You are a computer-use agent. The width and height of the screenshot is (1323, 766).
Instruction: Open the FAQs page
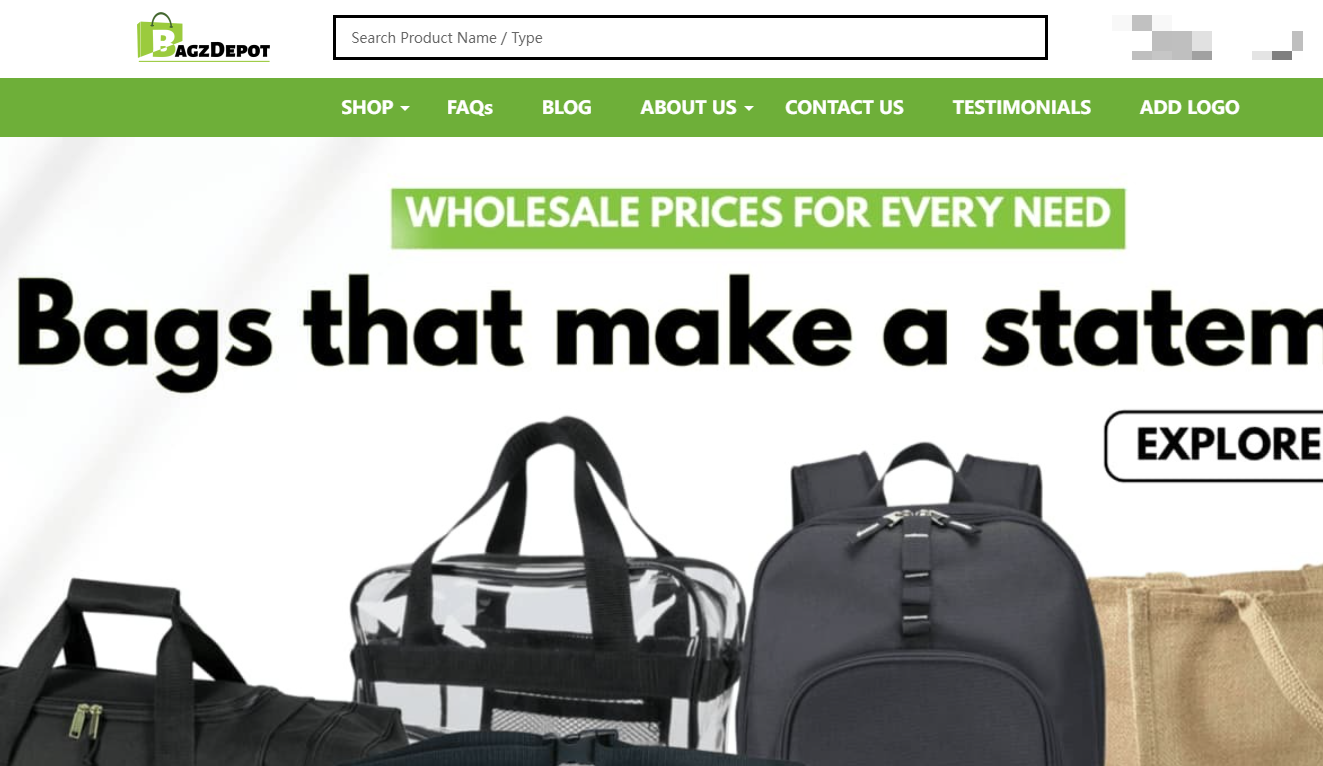(470, 107)
